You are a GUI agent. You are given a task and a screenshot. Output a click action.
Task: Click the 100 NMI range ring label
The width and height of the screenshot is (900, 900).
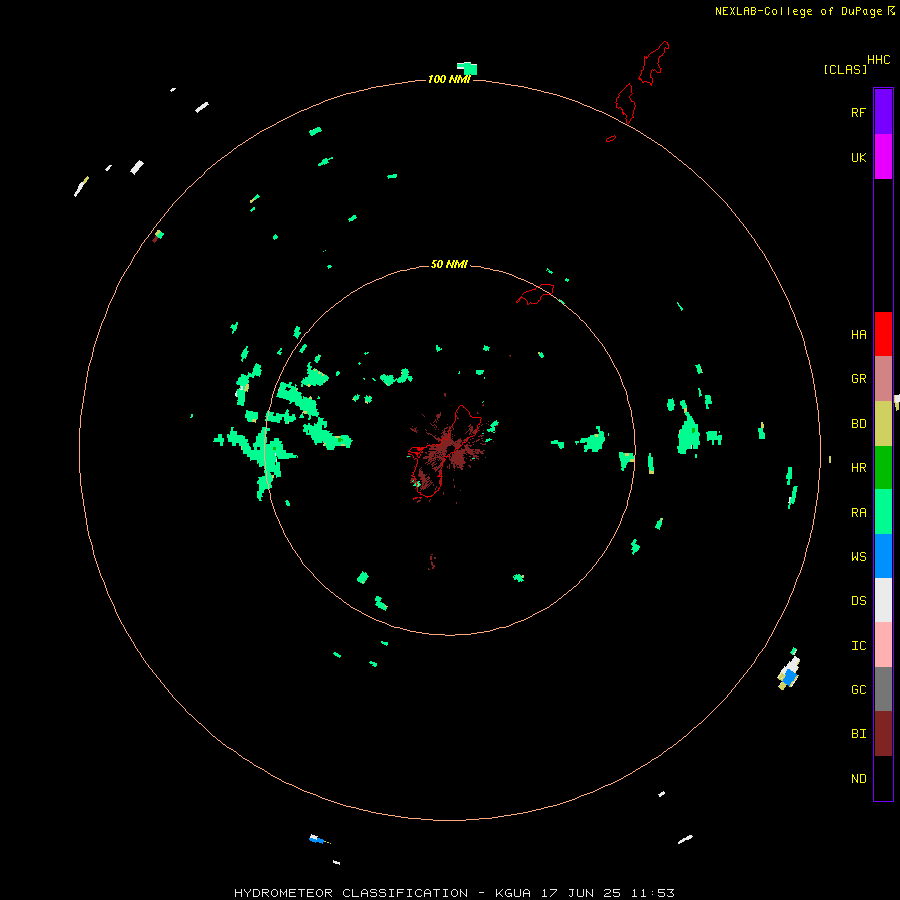(x=449, y=79)
